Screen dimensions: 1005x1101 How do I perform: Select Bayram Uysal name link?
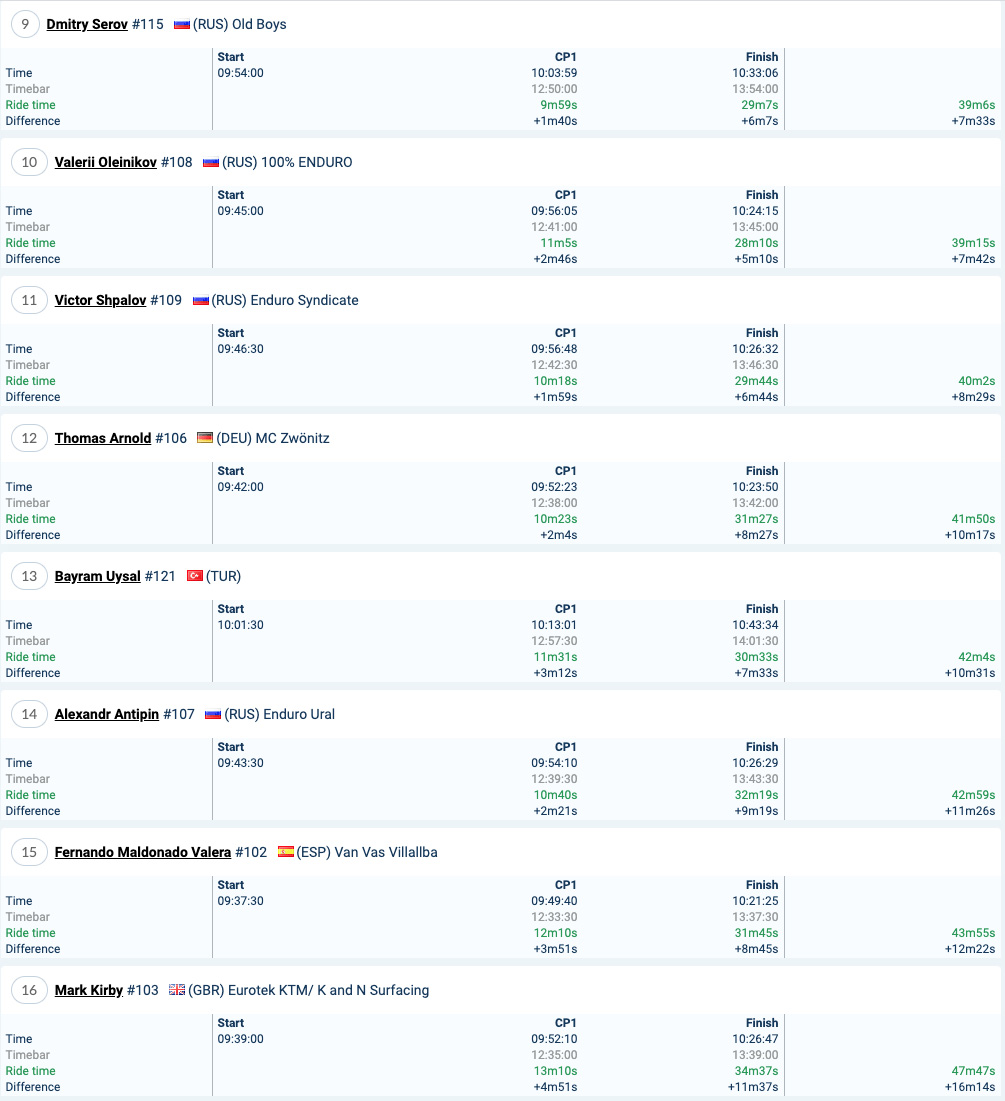[98, 576]
